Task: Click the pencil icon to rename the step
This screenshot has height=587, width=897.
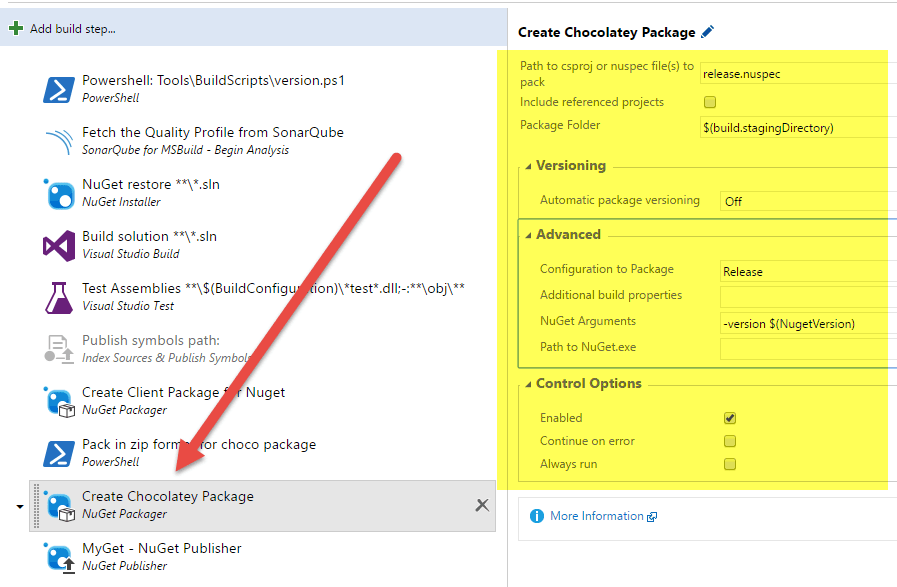Action: [x=708, y=31]
